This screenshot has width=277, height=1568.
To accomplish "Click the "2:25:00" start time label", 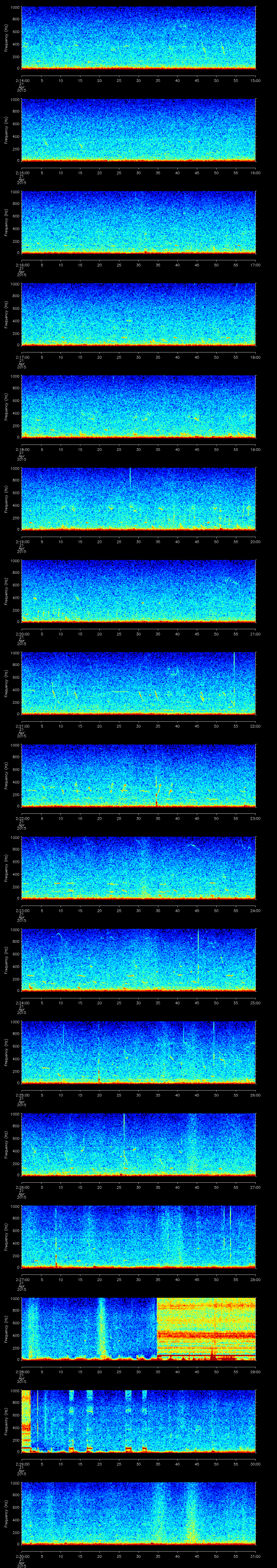I will pos(22,1095).
